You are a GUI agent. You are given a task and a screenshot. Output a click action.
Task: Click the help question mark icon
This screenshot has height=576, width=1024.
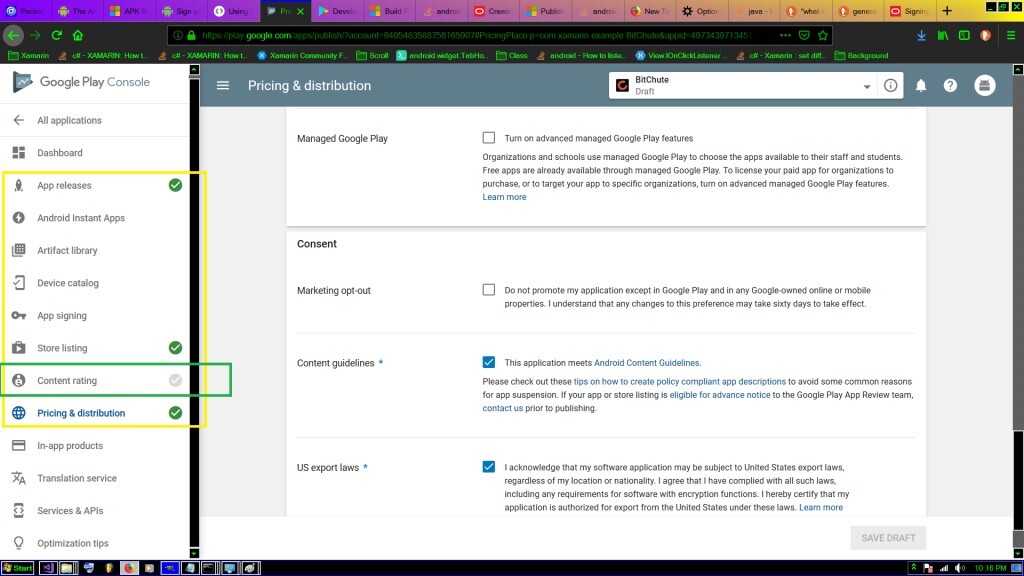950,86
